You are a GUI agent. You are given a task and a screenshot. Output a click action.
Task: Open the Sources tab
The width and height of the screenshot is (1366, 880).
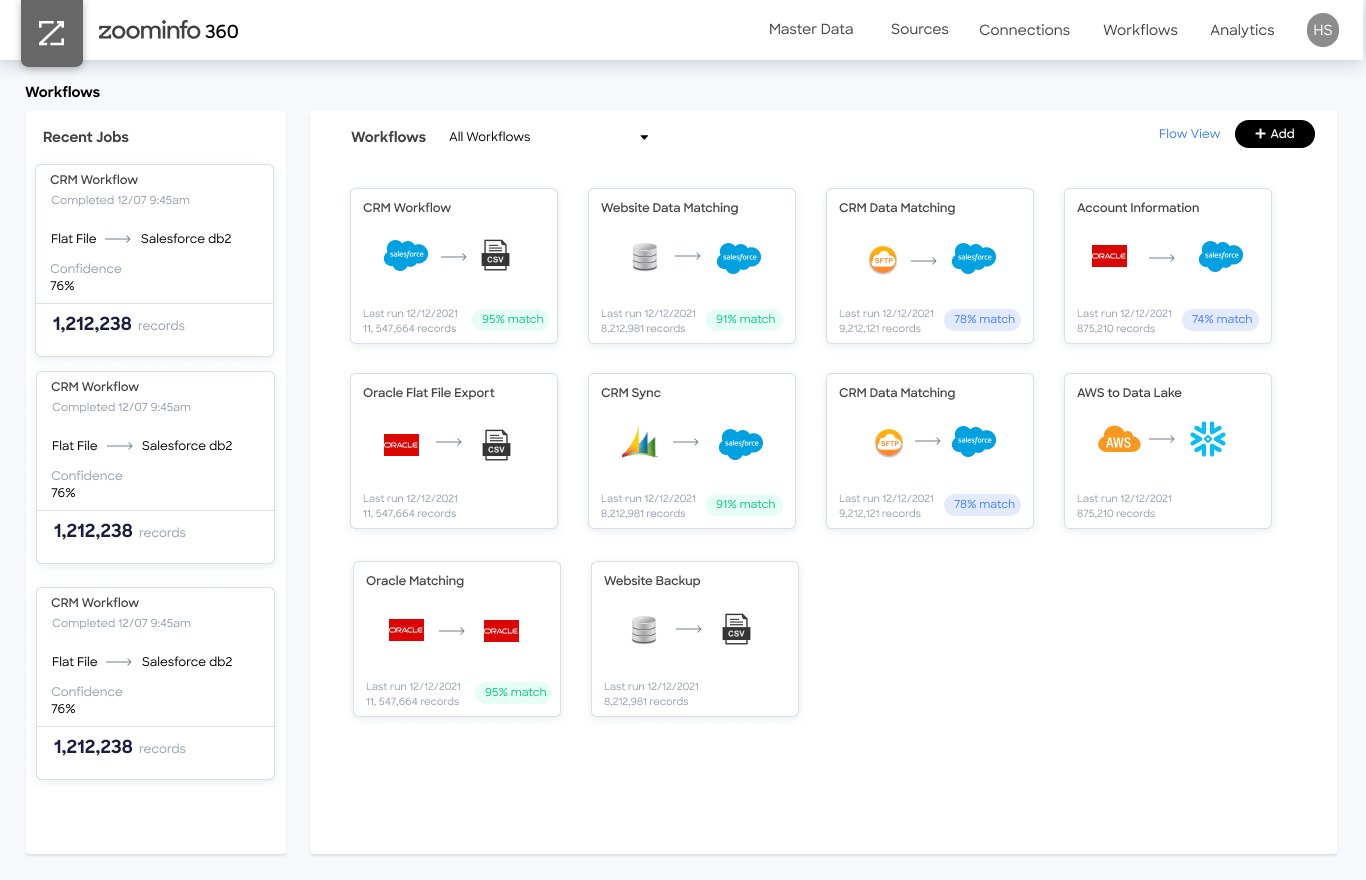(919, 29)
